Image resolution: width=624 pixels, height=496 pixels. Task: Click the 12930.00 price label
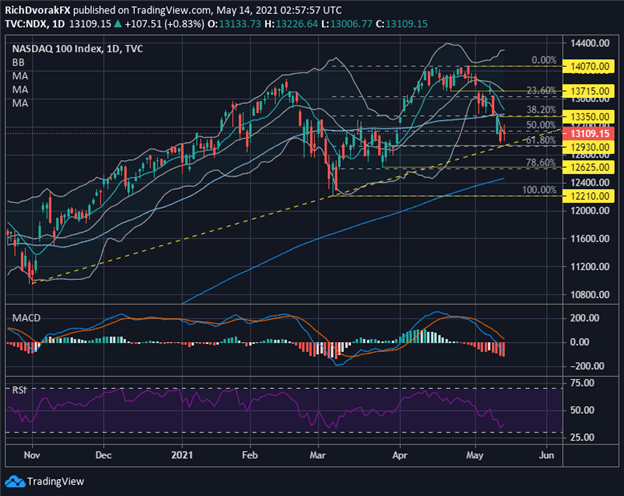click(x=590, y=147)
